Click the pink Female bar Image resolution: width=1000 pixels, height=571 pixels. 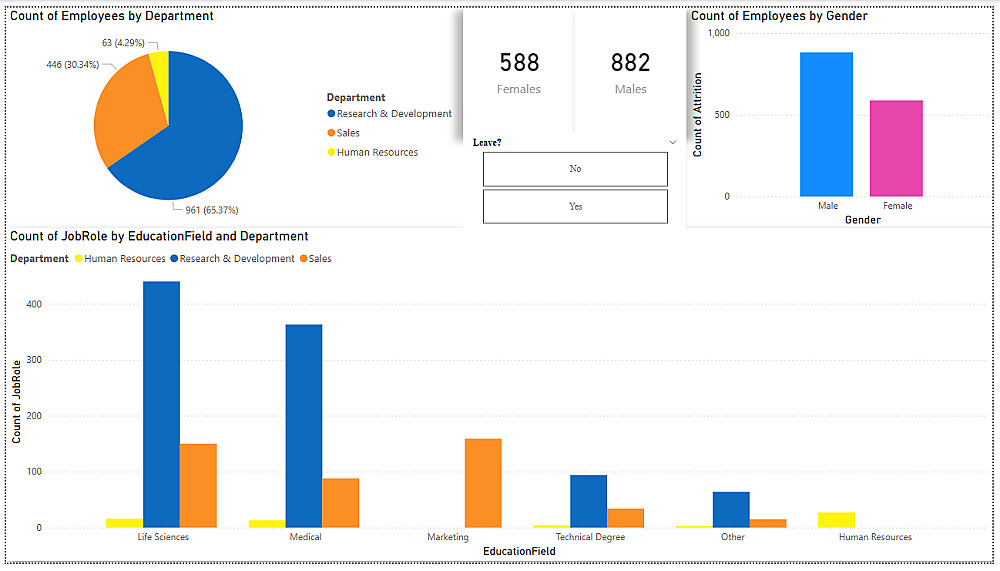(x=896, y=148)
